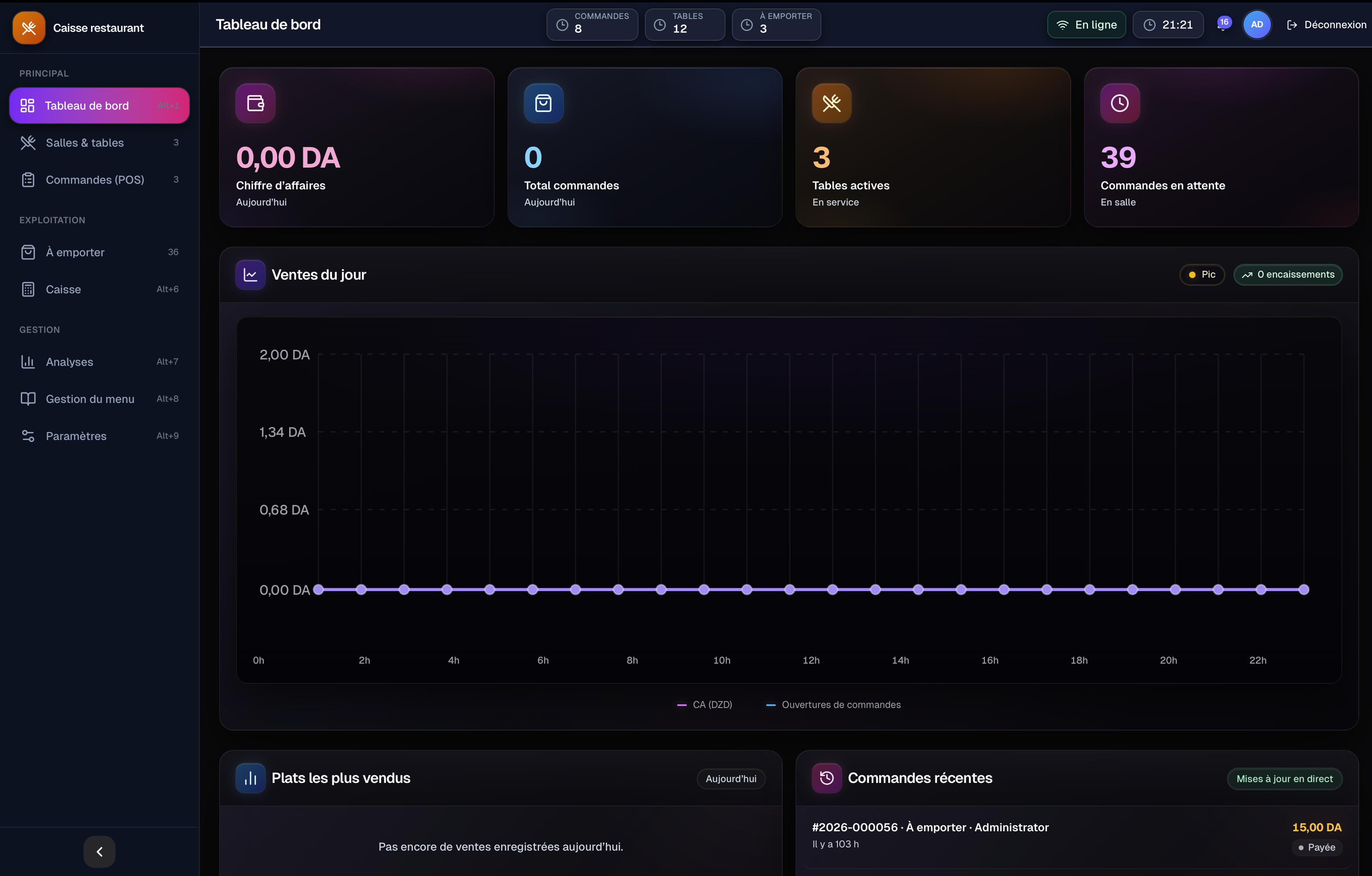Open the AD user avatar
The image size is (1372, 876).
tap(1256, 25)
